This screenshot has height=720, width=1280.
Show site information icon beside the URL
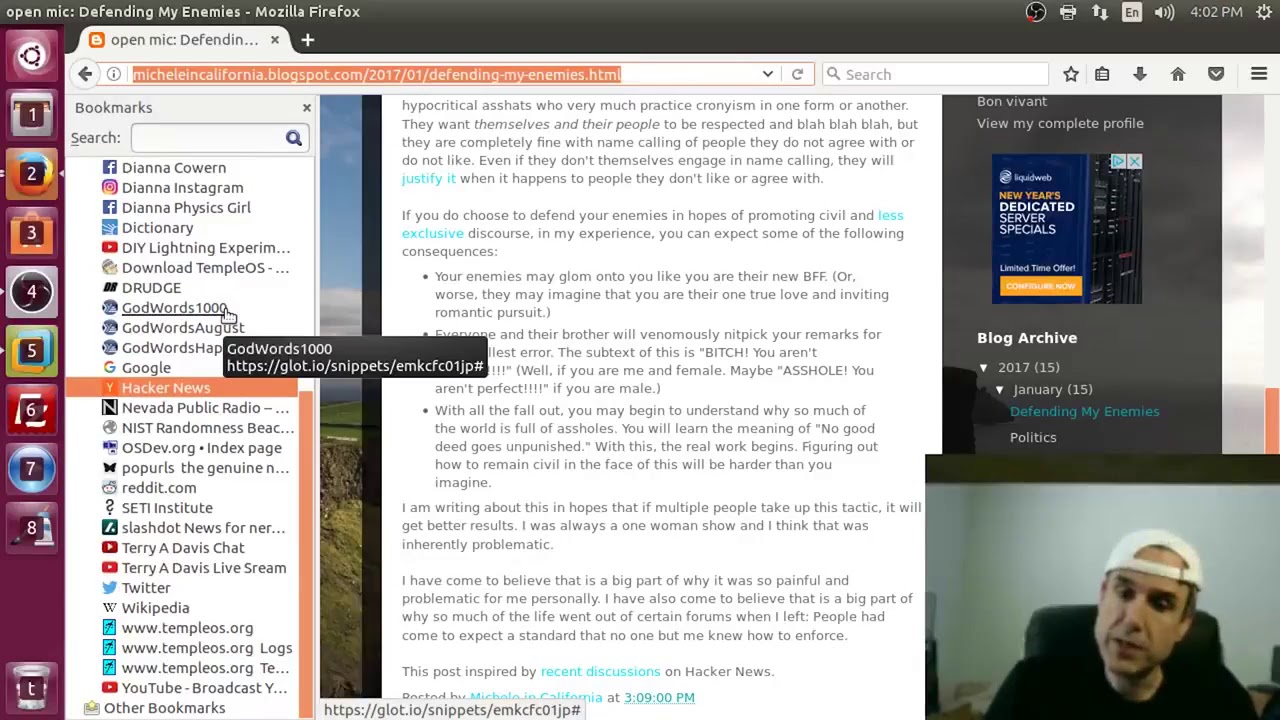pos(114,74)
